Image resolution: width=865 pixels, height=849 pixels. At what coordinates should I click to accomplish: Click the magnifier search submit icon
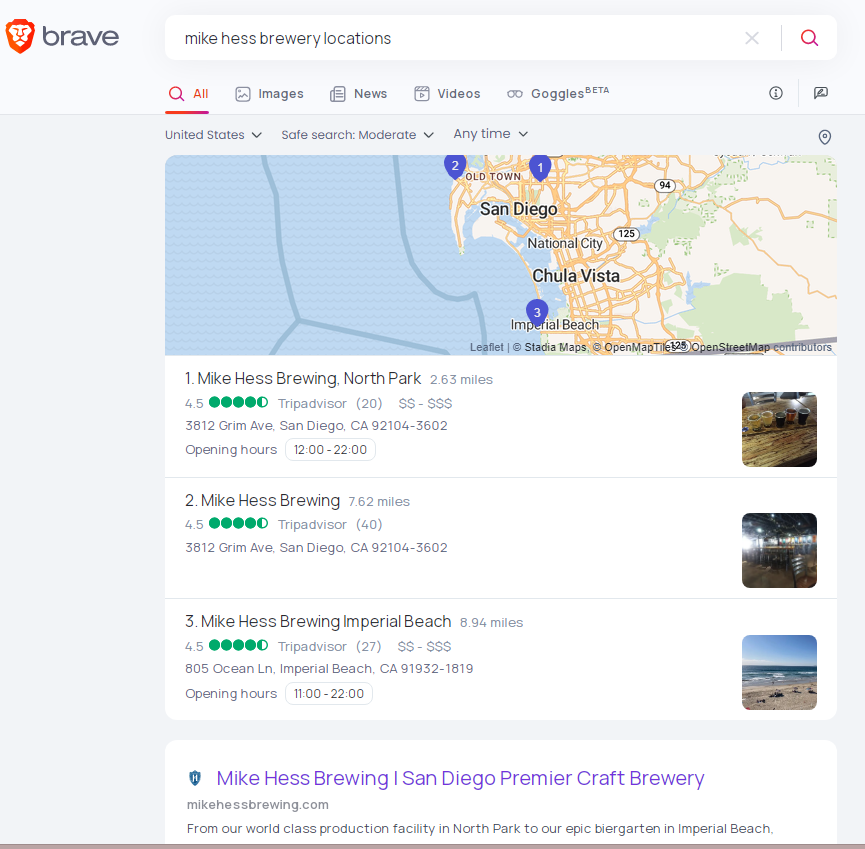coord(809,38)
